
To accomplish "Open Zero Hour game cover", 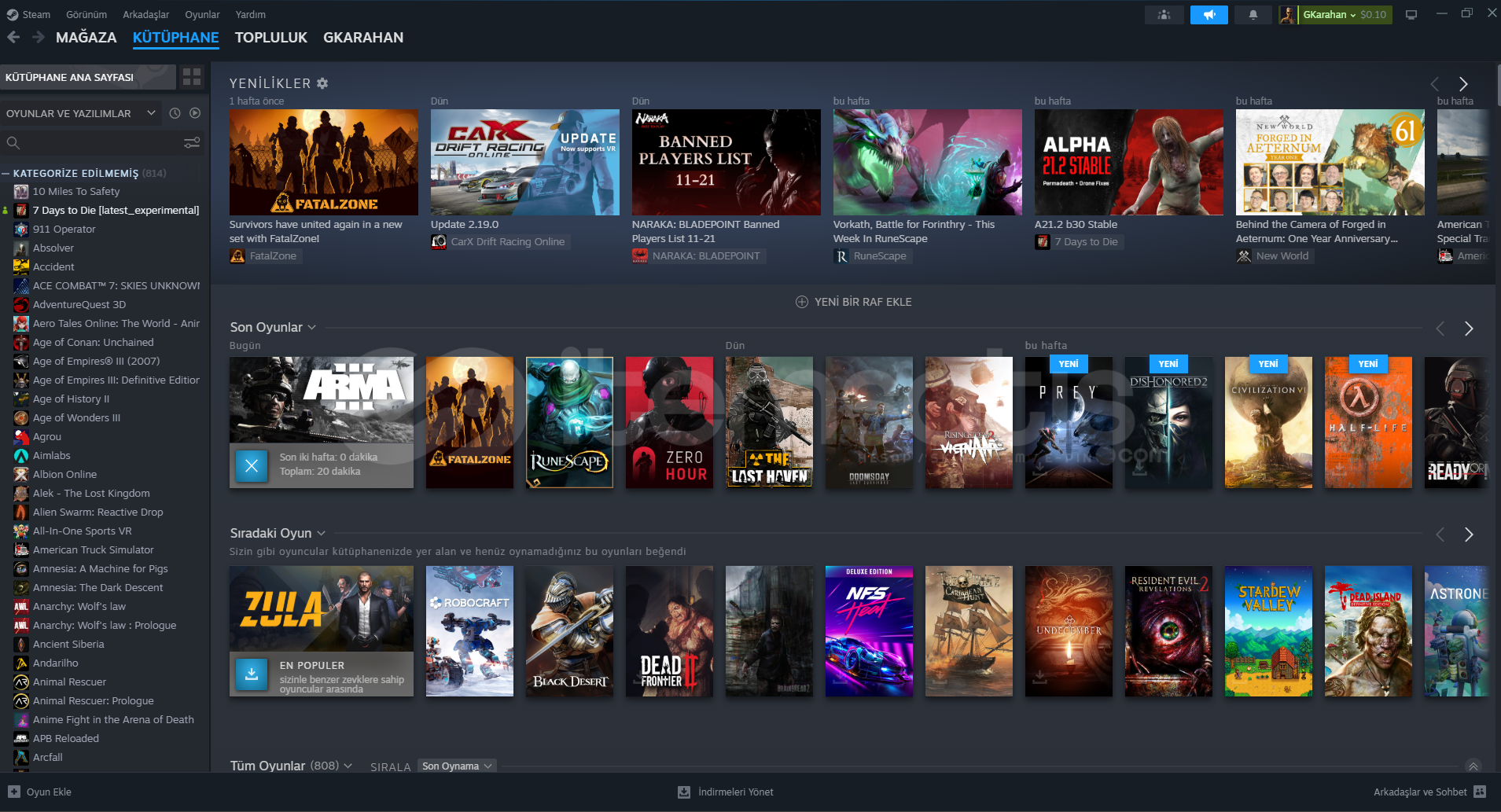I will (x=669, y=423).
